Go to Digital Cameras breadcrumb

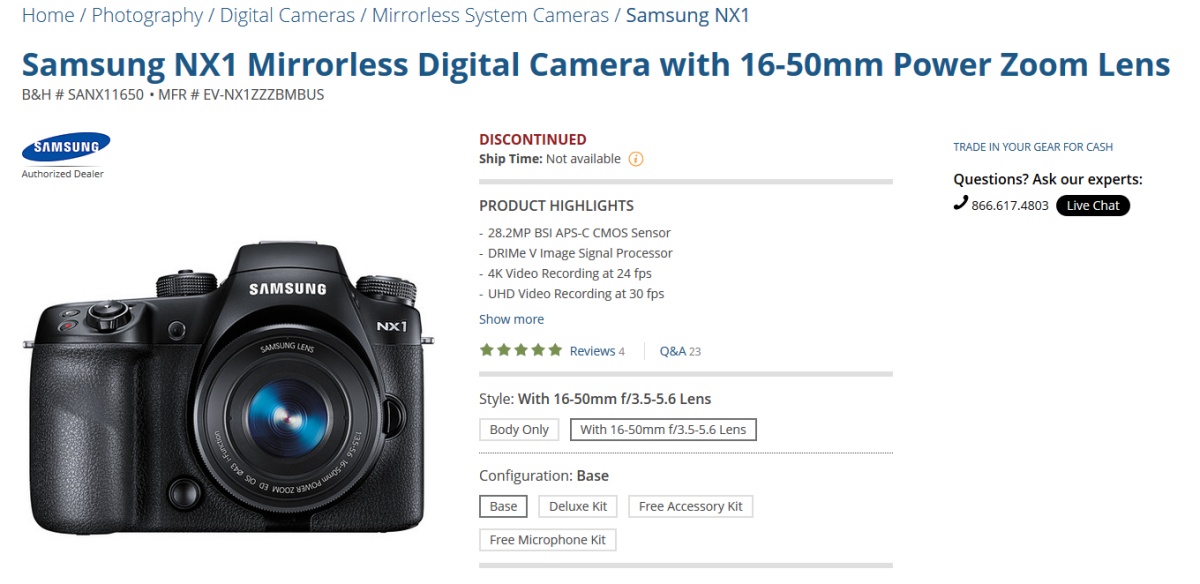click(x=287, y=15)
